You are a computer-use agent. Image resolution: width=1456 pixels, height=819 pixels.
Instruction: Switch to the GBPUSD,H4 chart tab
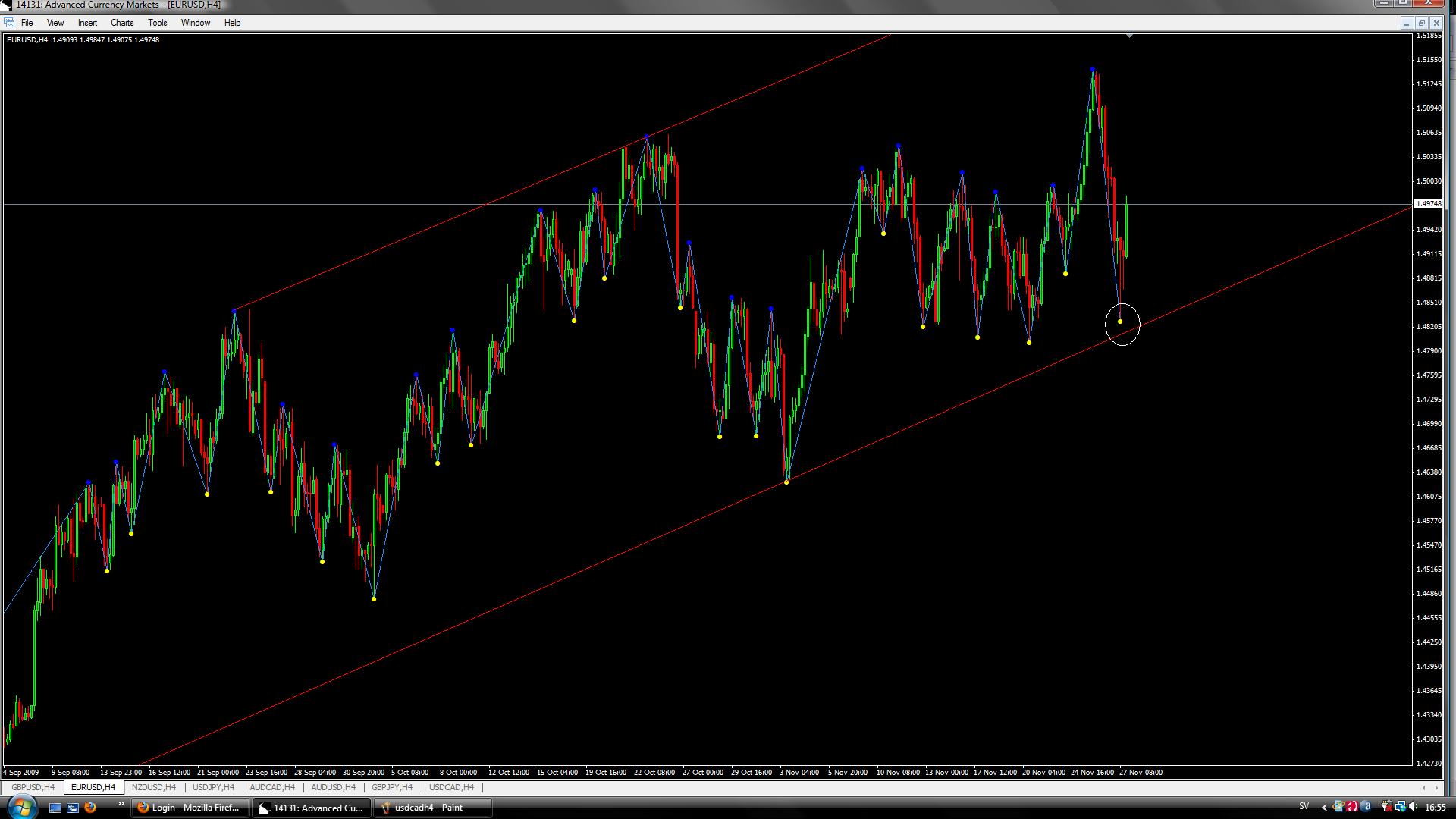point(33,787)
